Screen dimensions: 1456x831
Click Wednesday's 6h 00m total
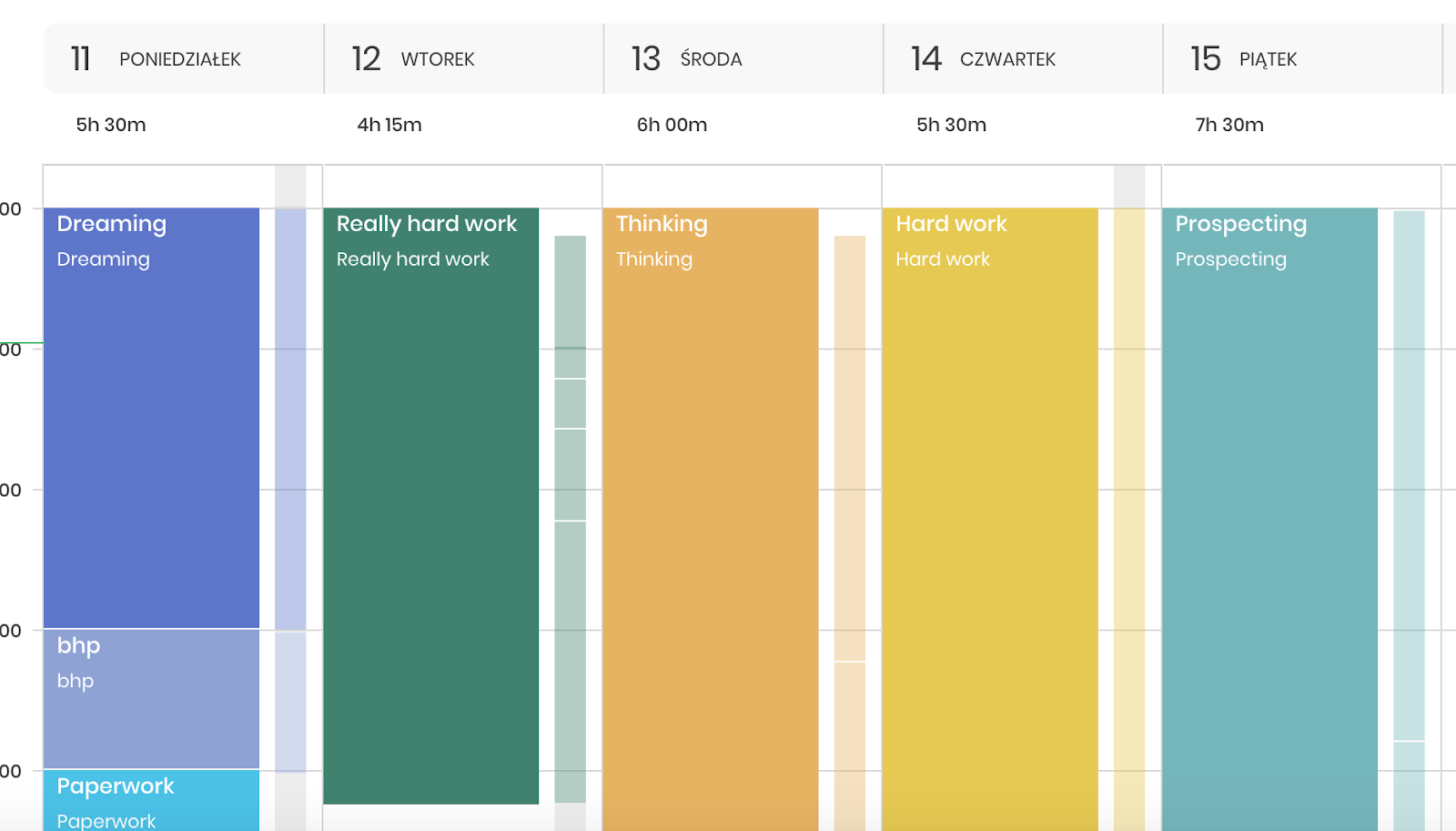(x=672, y=125)
